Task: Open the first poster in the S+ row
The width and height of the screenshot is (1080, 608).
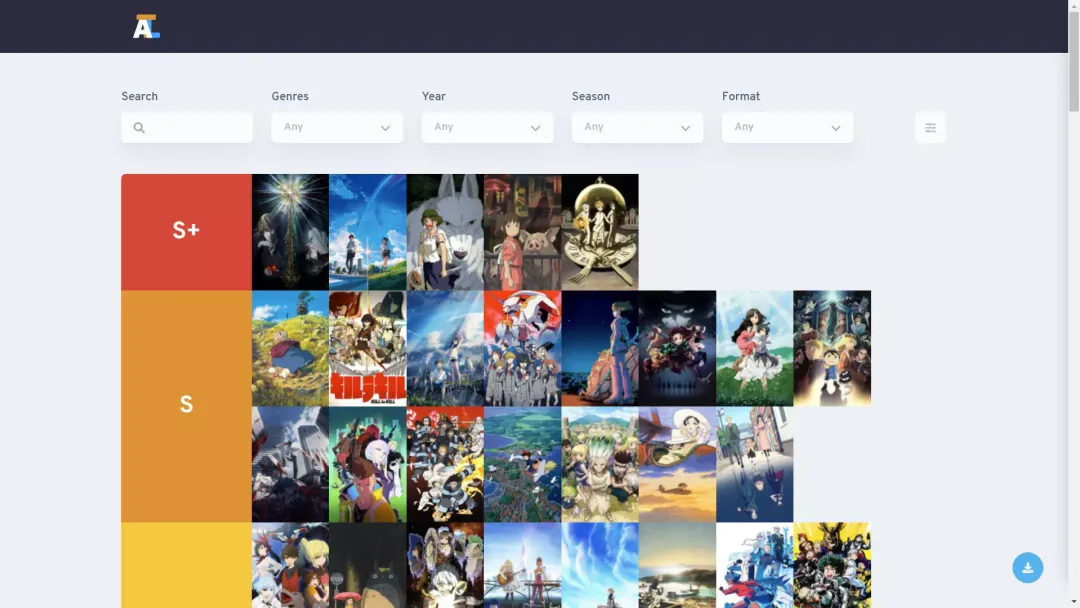Action: point(290,232)
